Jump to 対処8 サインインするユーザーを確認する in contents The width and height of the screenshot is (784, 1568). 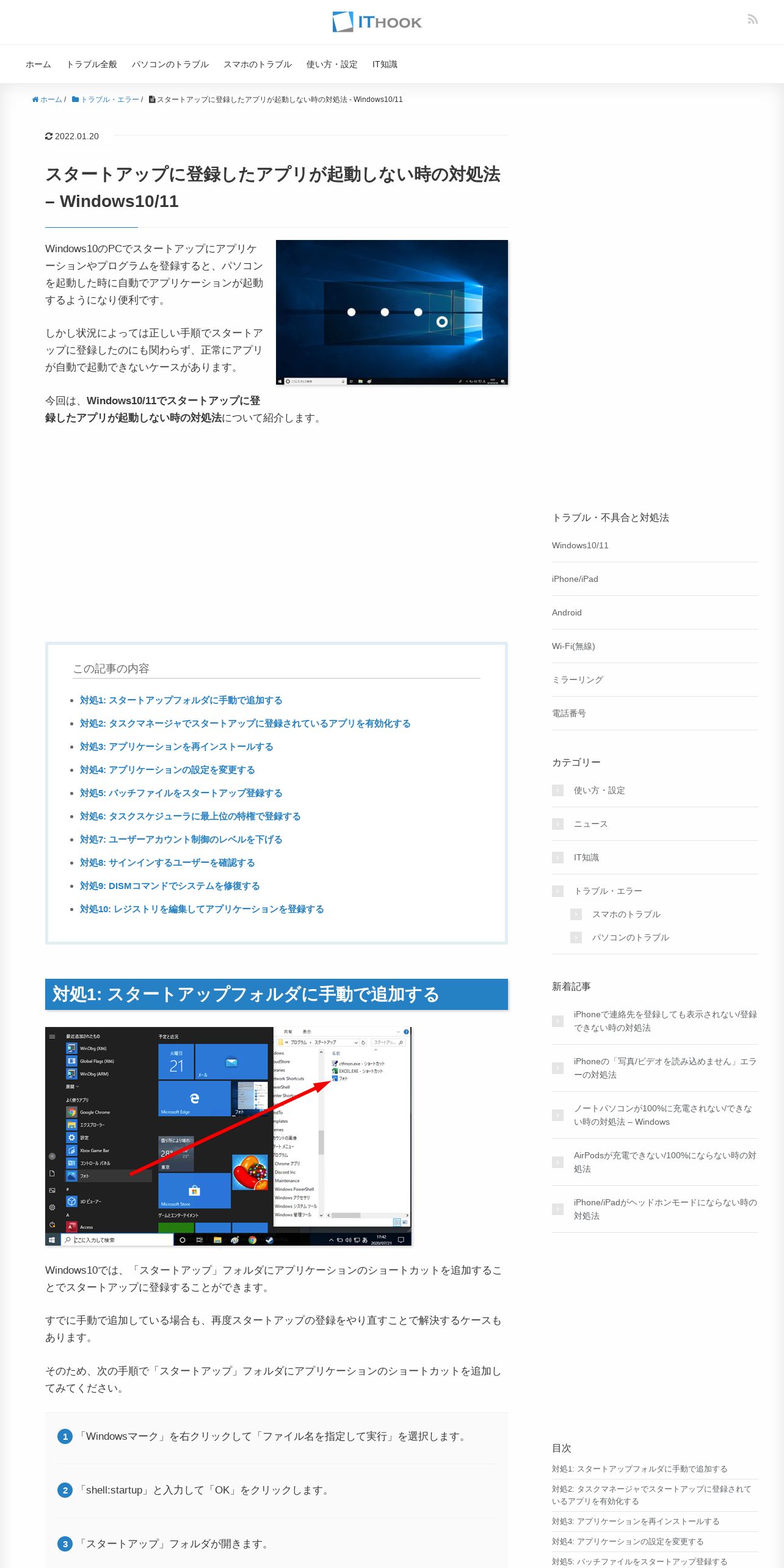coord(167,863)
